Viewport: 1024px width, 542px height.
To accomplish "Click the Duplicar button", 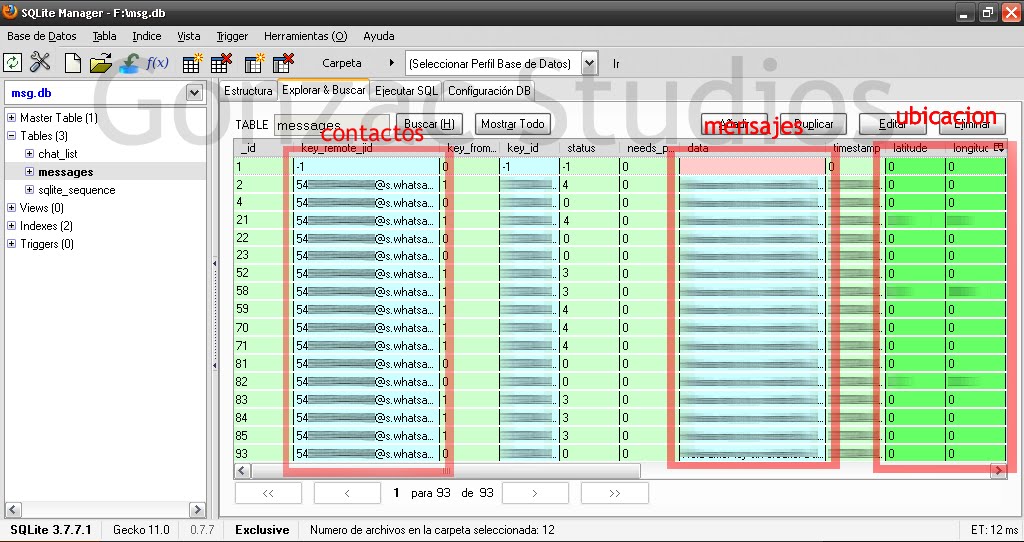I will click(x=814, y=124).
